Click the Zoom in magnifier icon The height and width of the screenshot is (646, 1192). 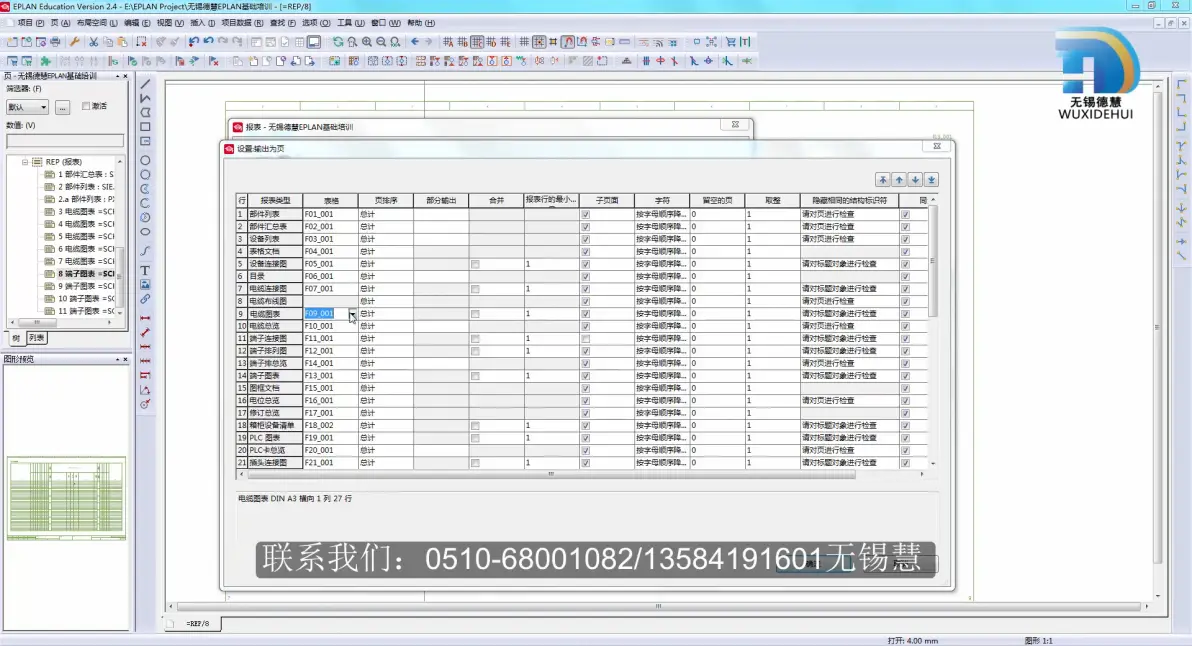(367, 42)
